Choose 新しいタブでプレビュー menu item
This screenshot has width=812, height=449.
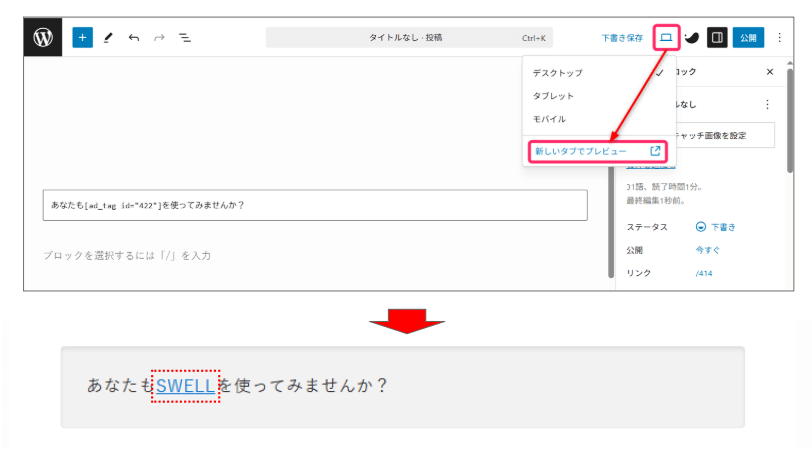(597, 151)
